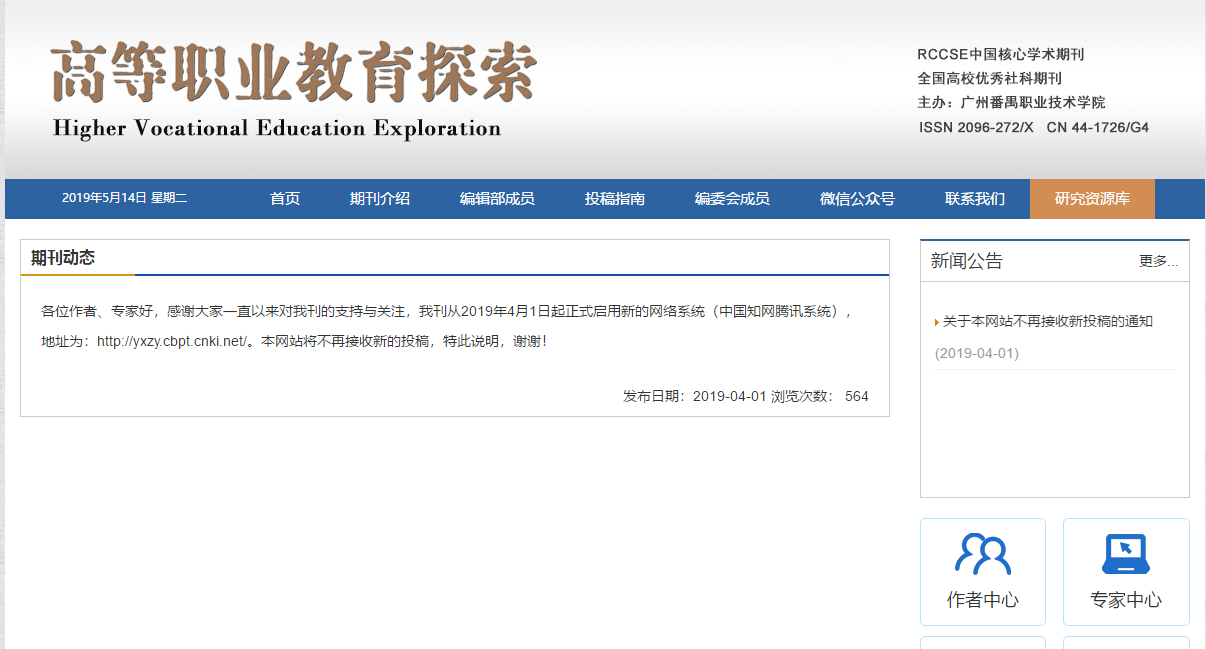Click the 新闻公告 panel title
1206x649 pixels.
click(966, 261)
